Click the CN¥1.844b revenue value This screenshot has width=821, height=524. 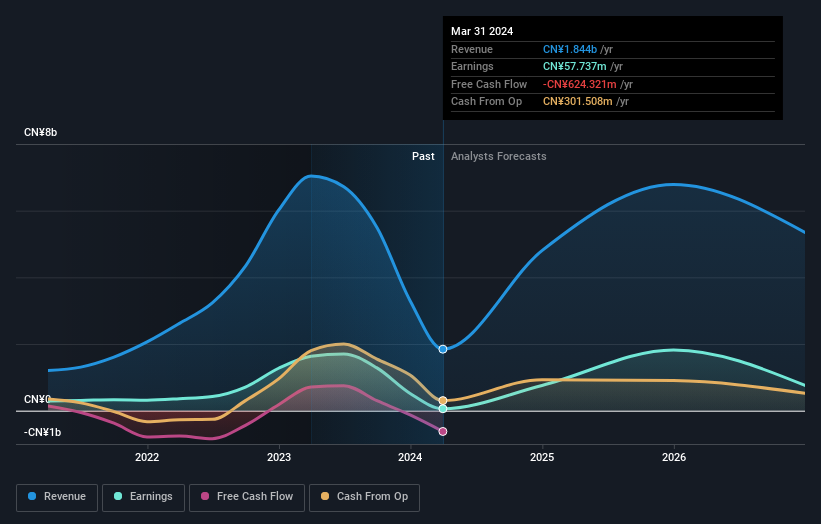pos(570,49)
